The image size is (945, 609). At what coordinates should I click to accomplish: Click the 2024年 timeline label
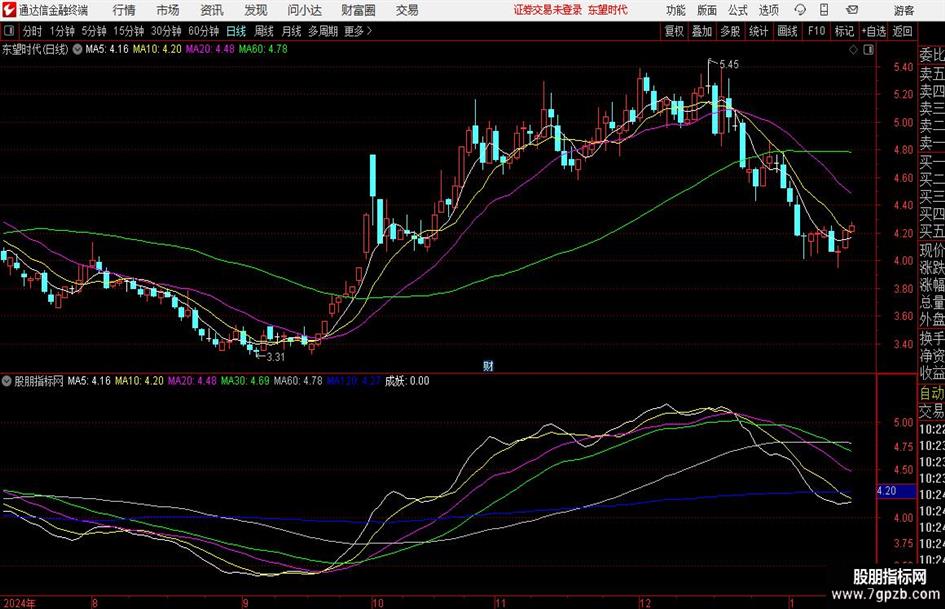point(19,603)
